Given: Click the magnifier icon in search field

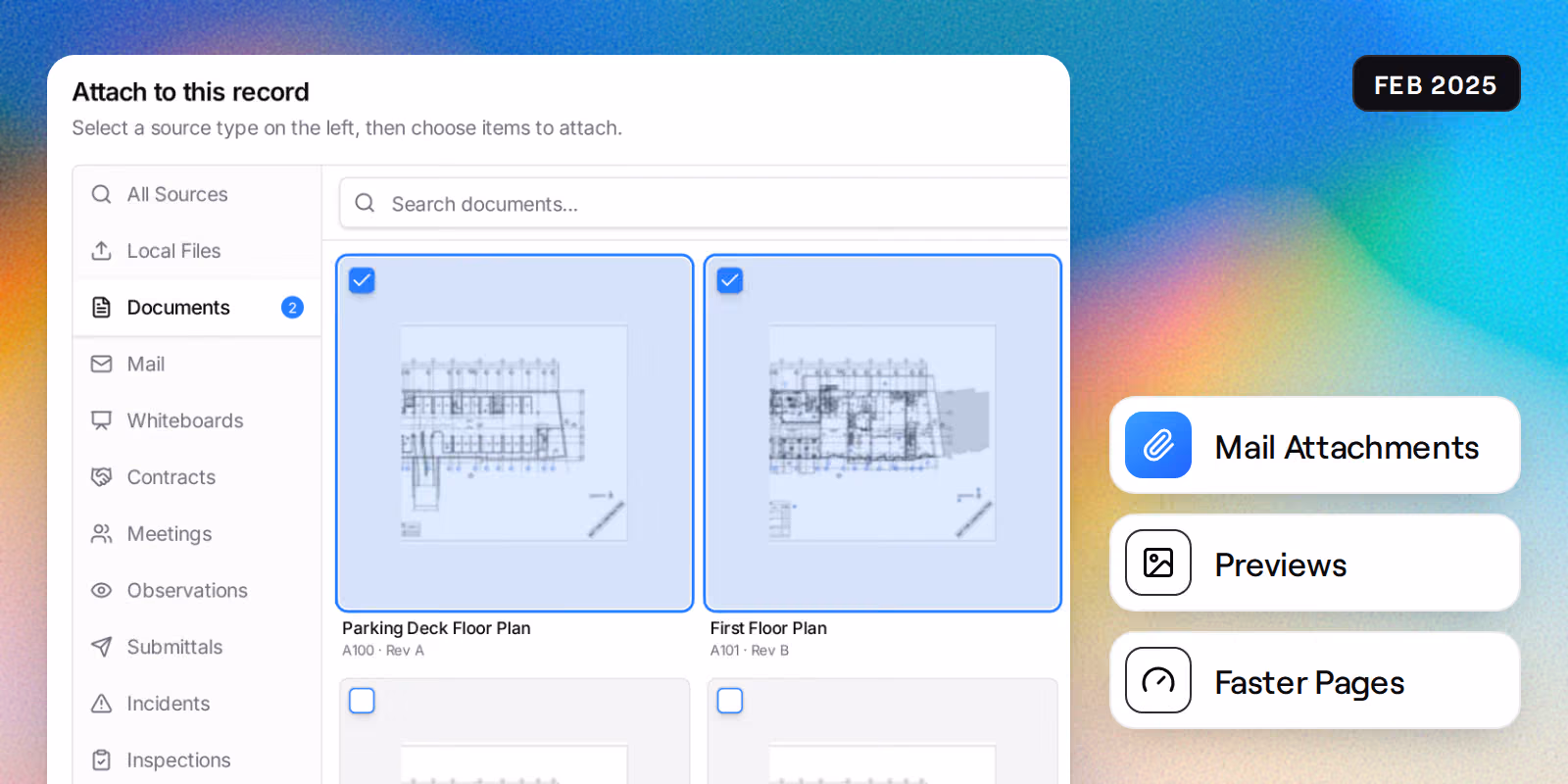Looking at the screenshot, I should pyautogui.click(x=365, y=203).
